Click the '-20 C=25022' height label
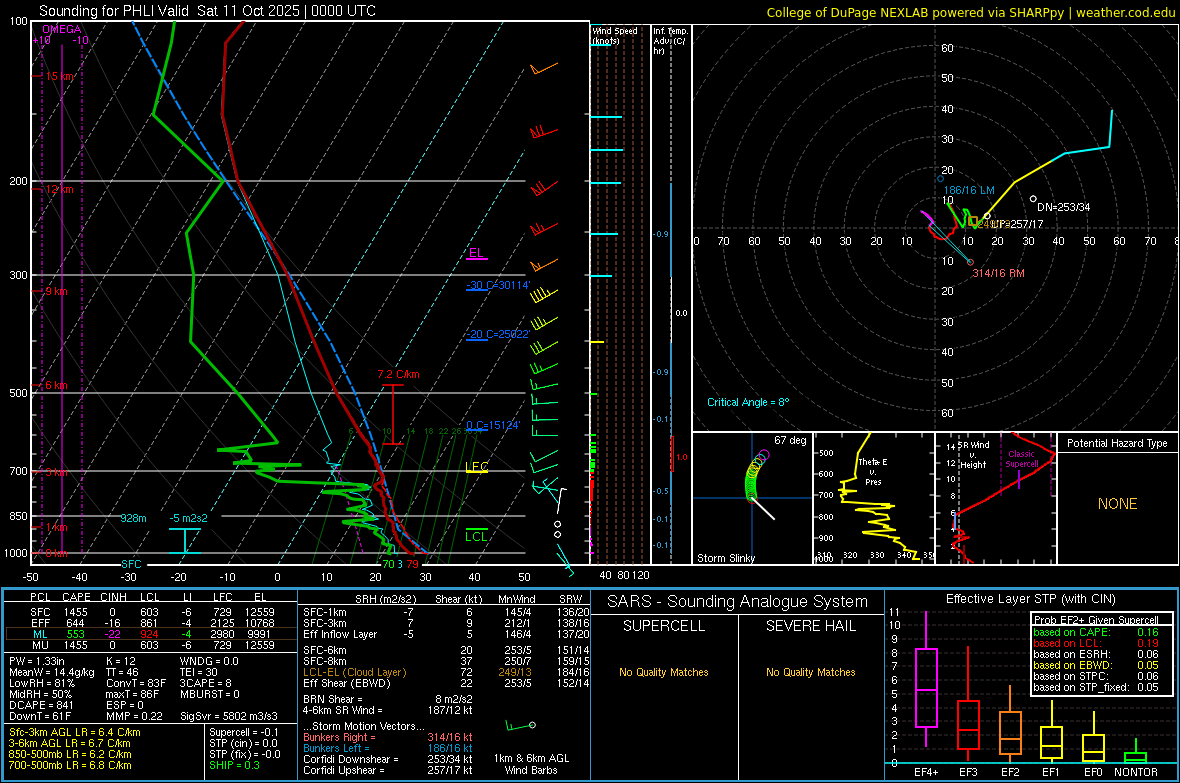Image resolution: width=1180 pixels, height=783 pixels. point(498,334)
